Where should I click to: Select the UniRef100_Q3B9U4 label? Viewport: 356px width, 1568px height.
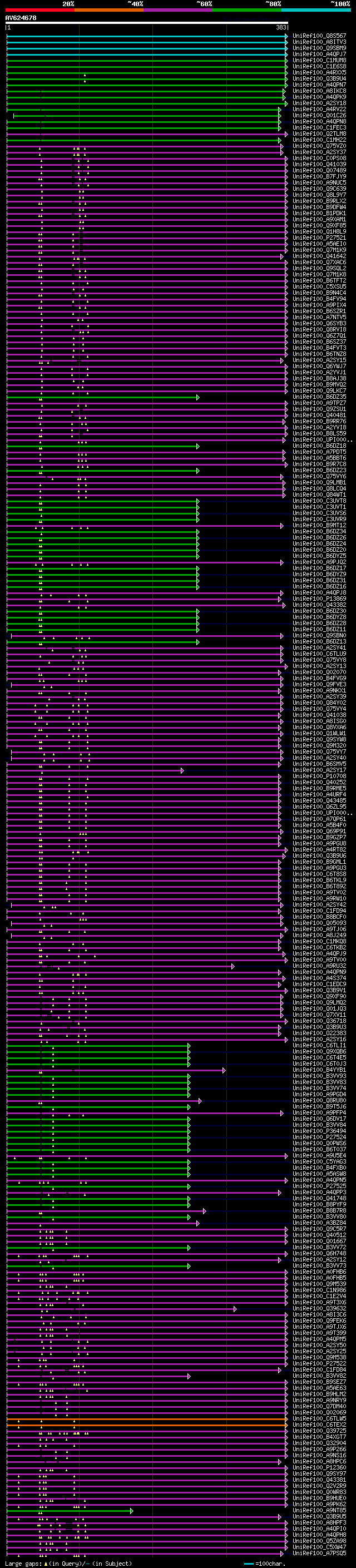click(x=319, y=78)
